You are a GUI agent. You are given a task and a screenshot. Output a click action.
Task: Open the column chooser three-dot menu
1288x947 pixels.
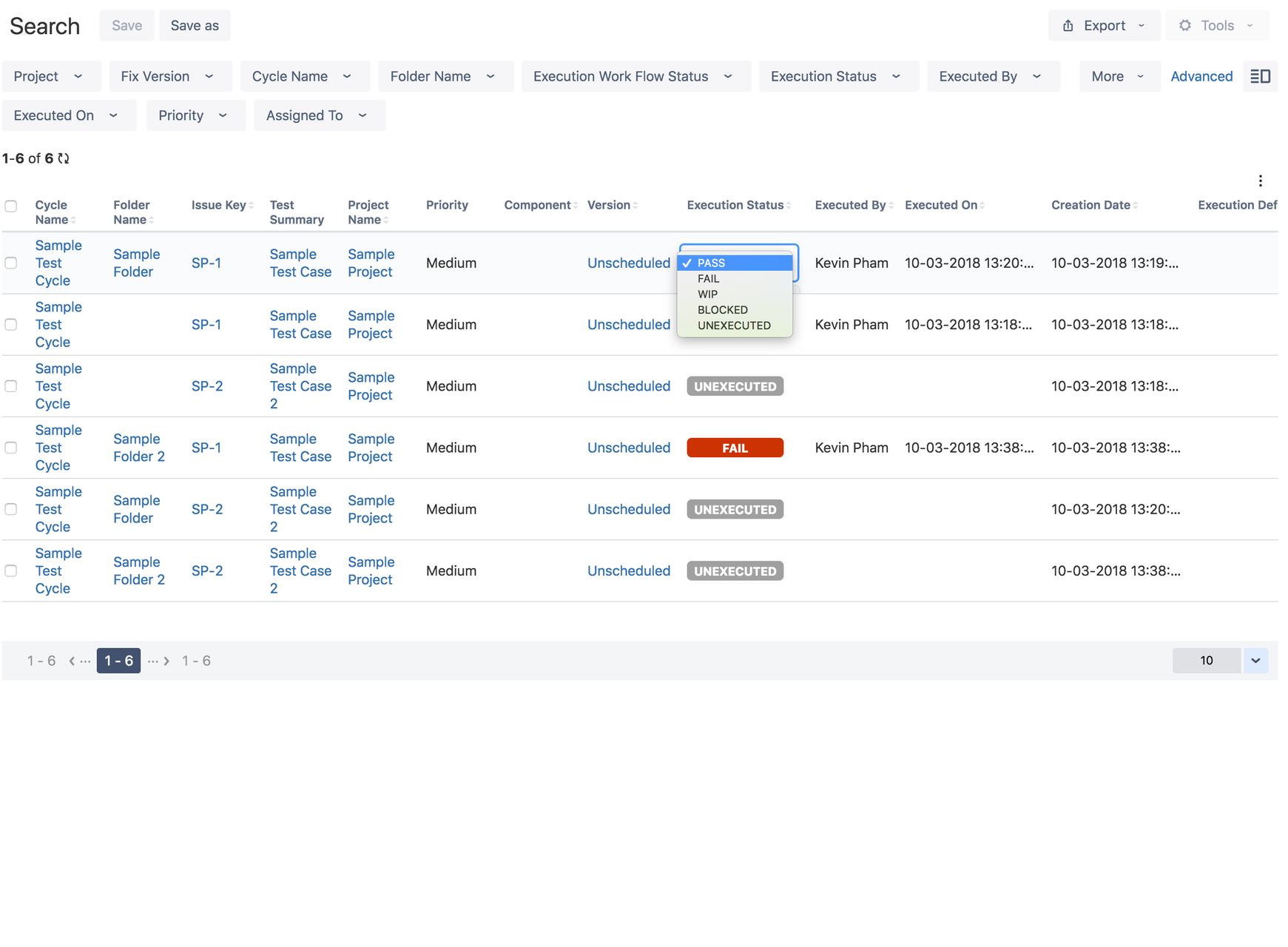point(1261,181)
